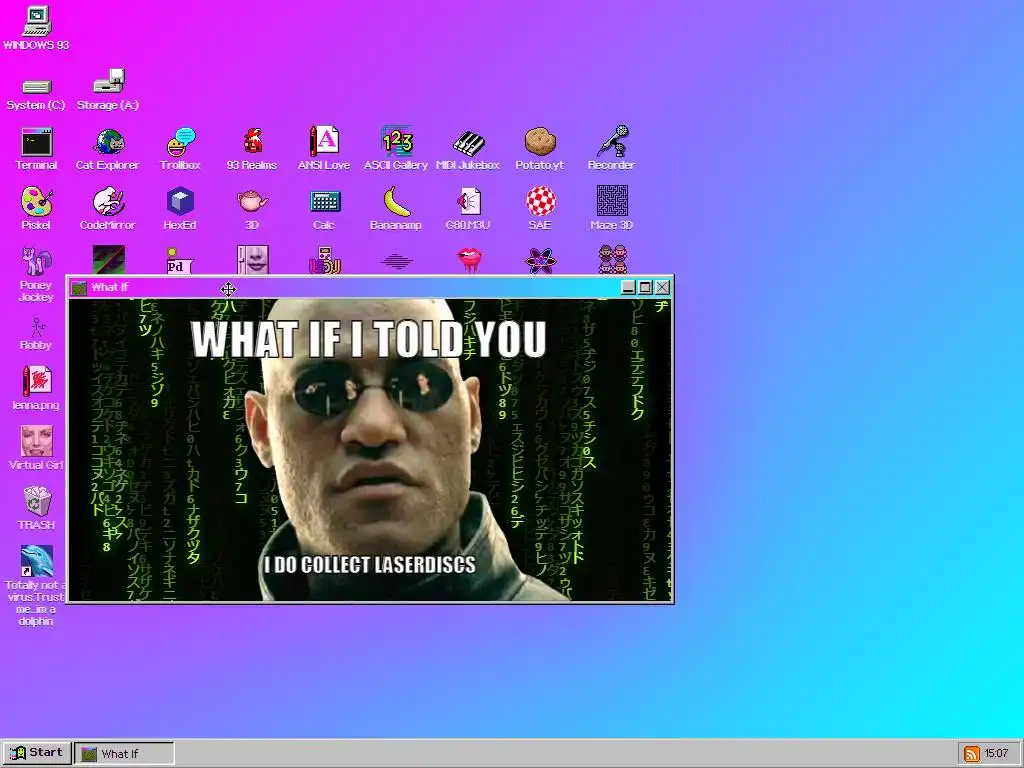Minimize the What If window
1024x768 pixels.
(628, 287)
